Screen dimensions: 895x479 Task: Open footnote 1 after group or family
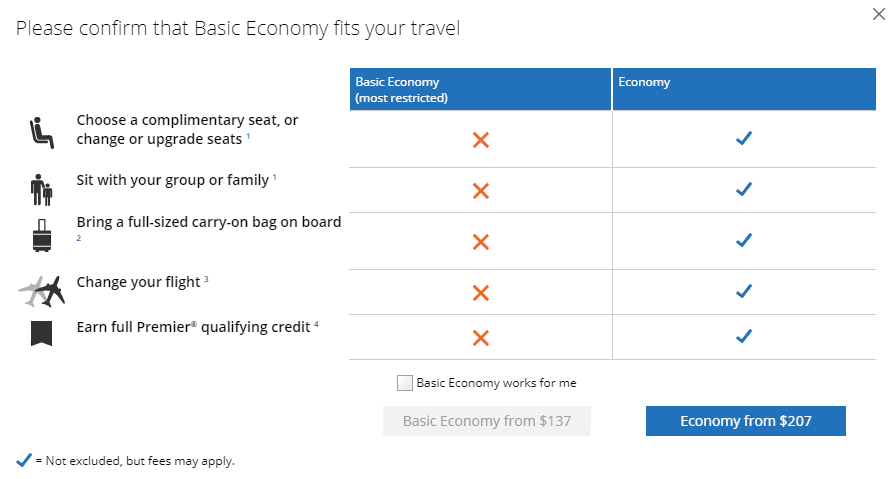click(x=275, y=177)
